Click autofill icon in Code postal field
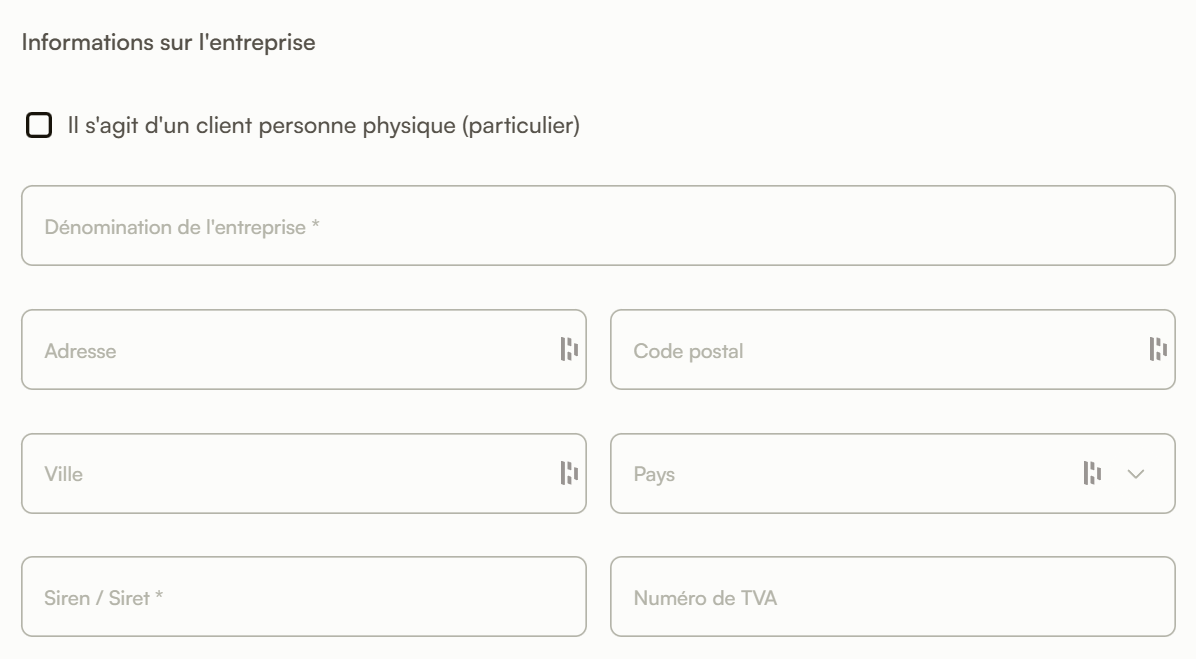Image resolution: width=1196 pixels, height=659 pixels. pyautogui.click(x=1158, y=349)
